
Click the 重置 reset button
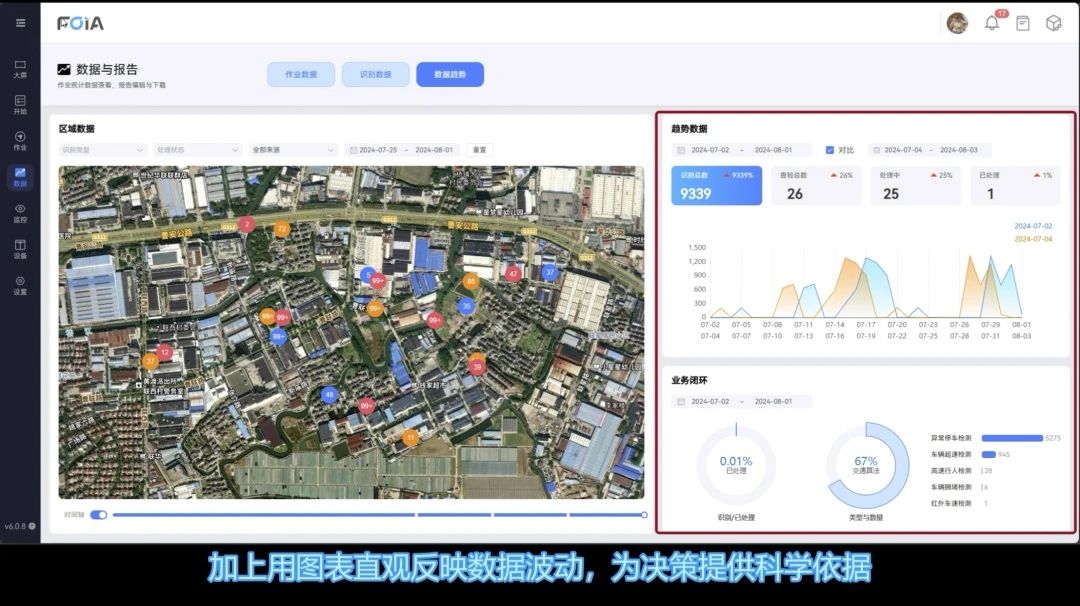479,150
